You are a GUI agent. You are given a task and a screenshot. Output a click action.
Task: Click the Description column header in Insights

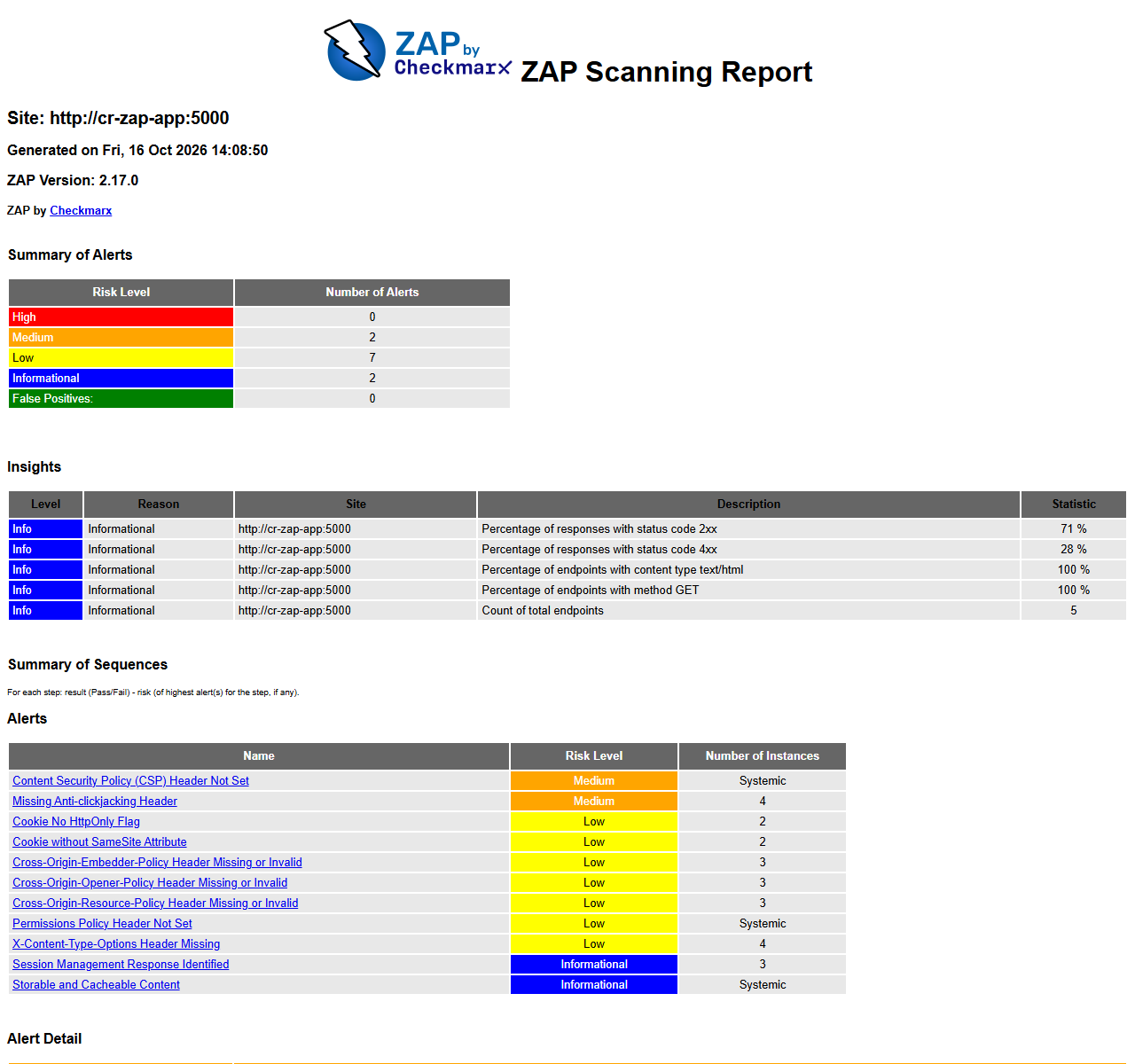[x=748, y=504]
